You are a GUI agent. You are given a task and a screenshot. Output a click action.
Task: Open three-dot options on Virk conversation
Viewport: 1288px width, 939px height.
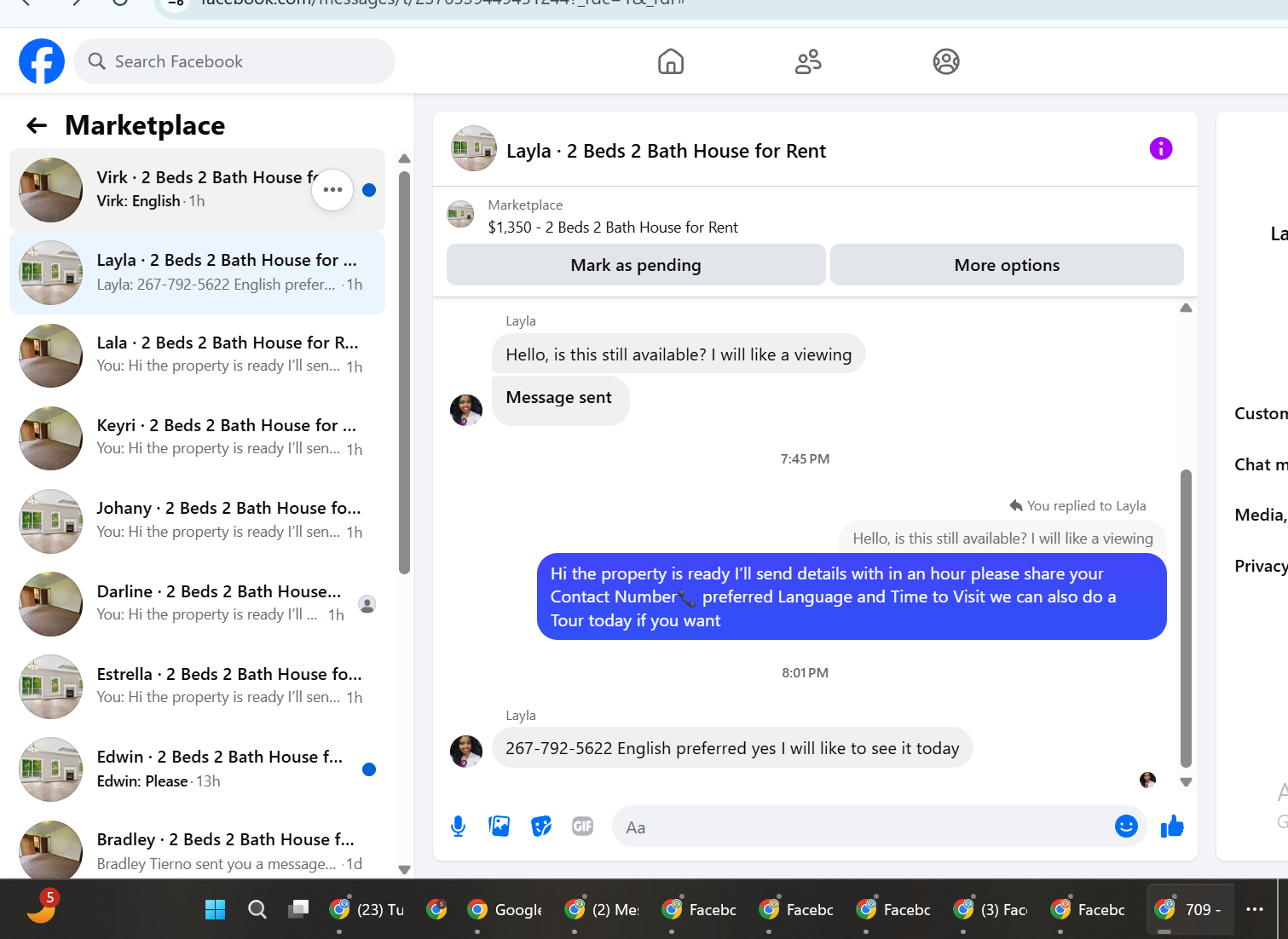pos(332,190)
